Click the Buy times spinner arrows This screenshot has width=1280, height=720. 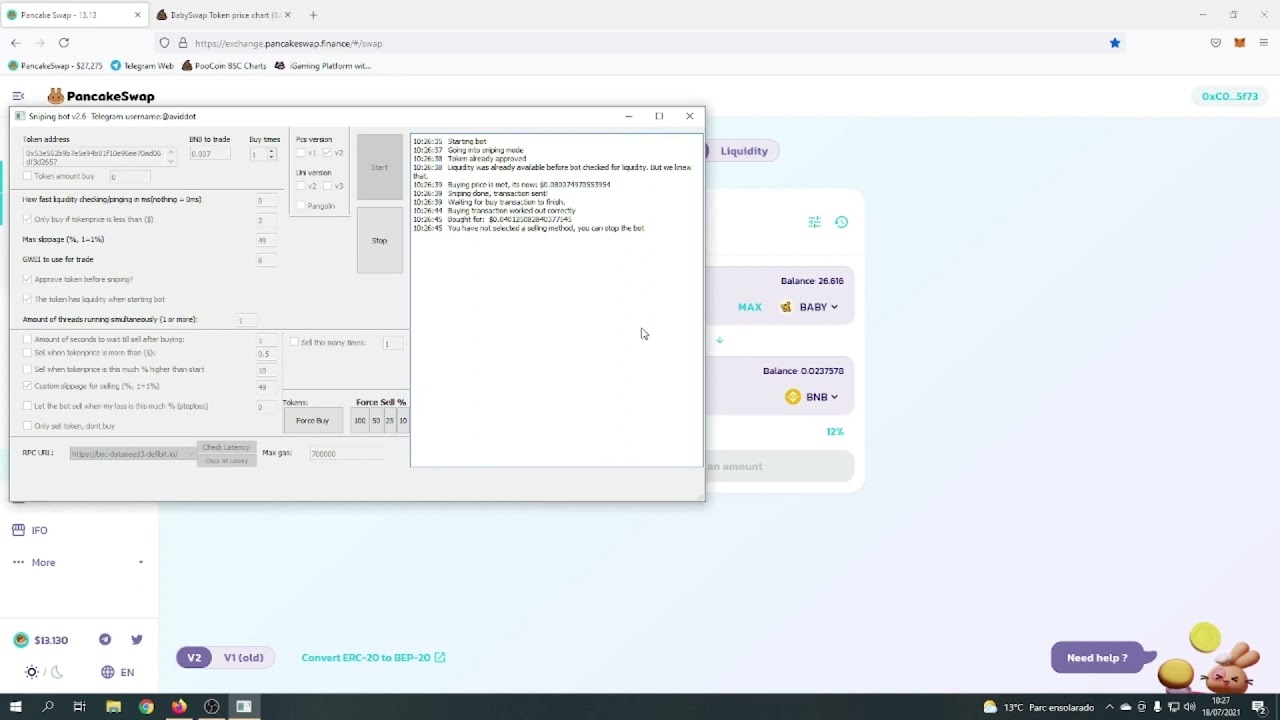(271, 154)
